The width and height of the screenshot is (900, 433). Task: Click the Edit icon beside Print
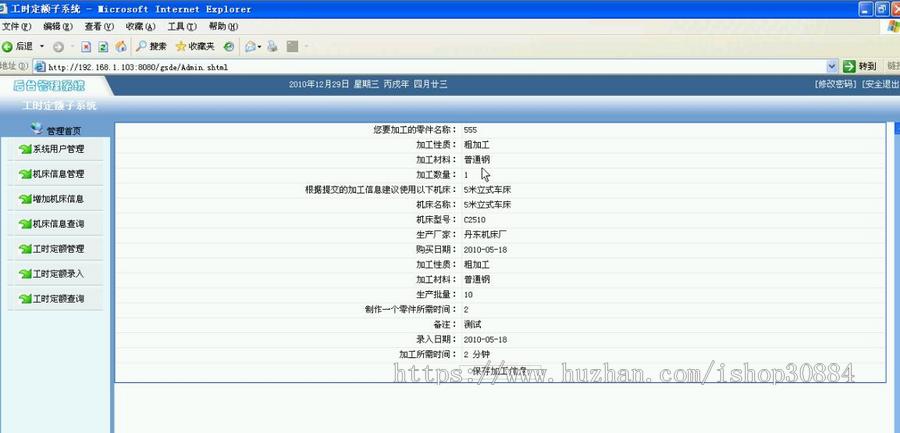click(x=293, y=47)
